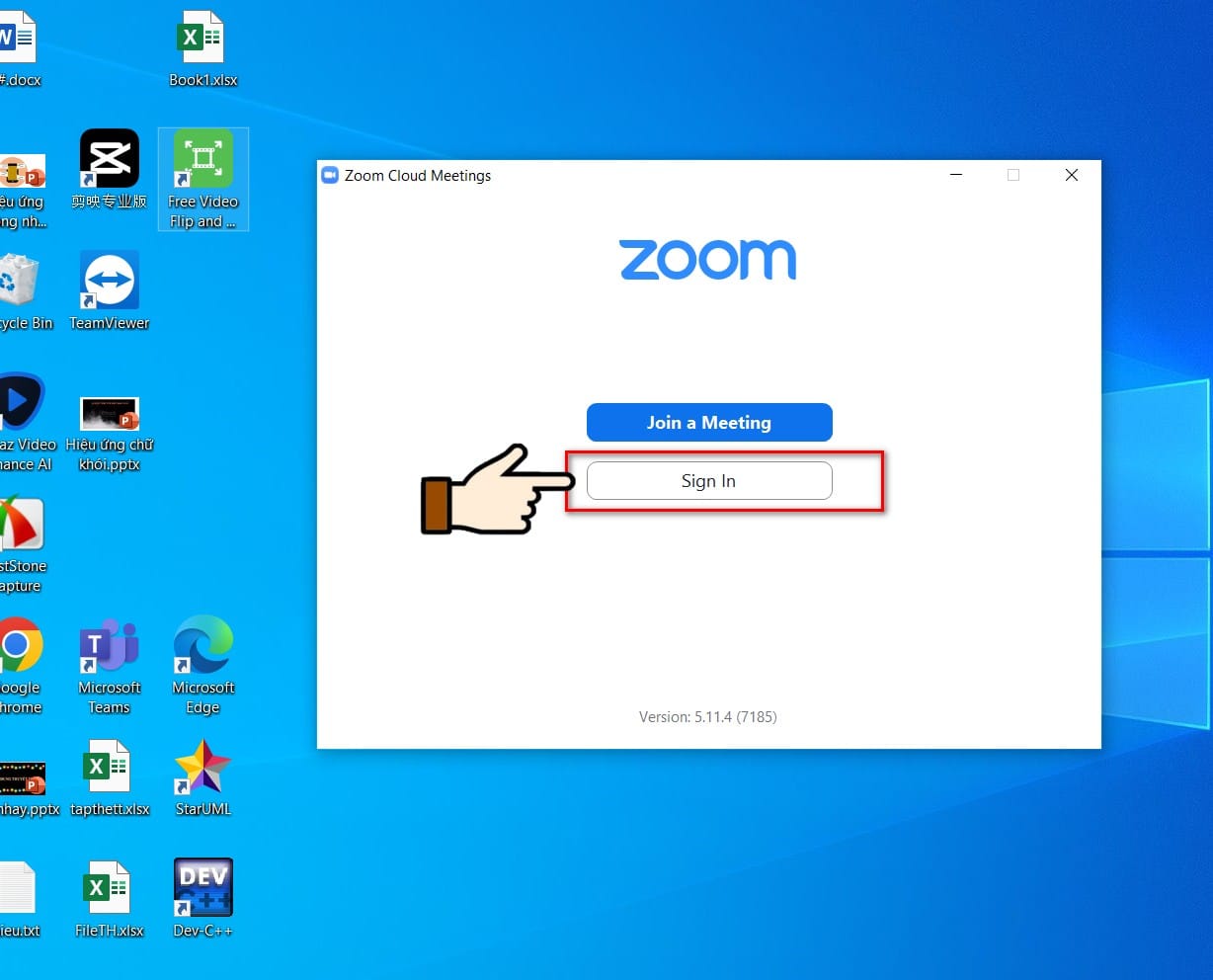Viewport: 1213px width, 980px height.
Task: Close the Zoom Cloud Meetings window
Action: 1072,175
